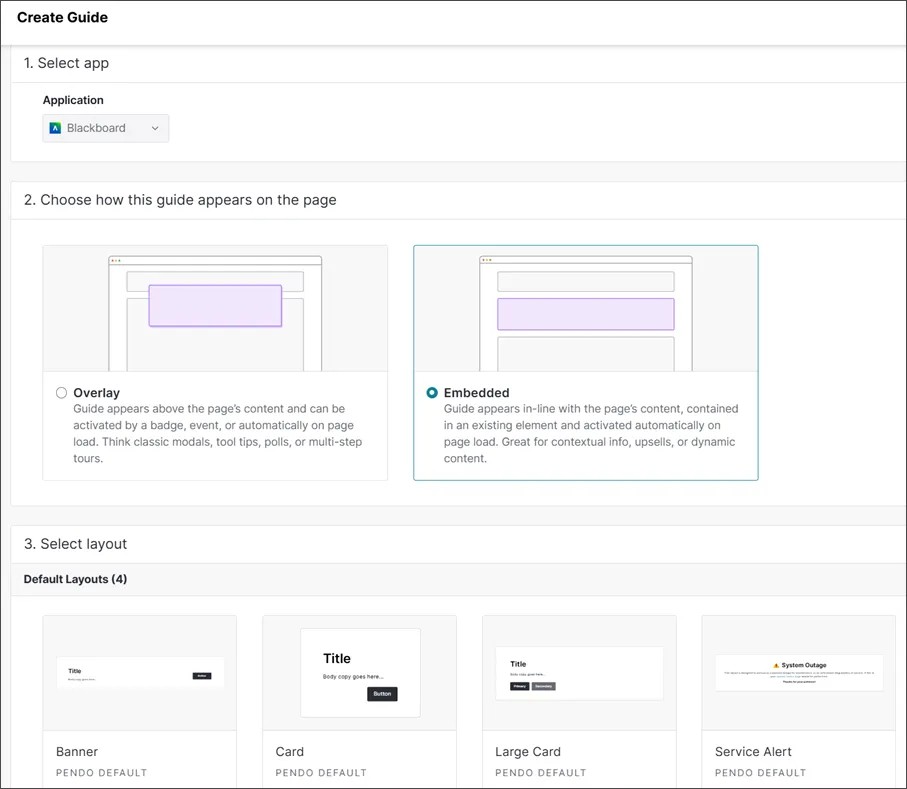Click the Primary button in Large Card preview
Image resolution: width=907 pixels, height=789 pixels.
(520, 686)
